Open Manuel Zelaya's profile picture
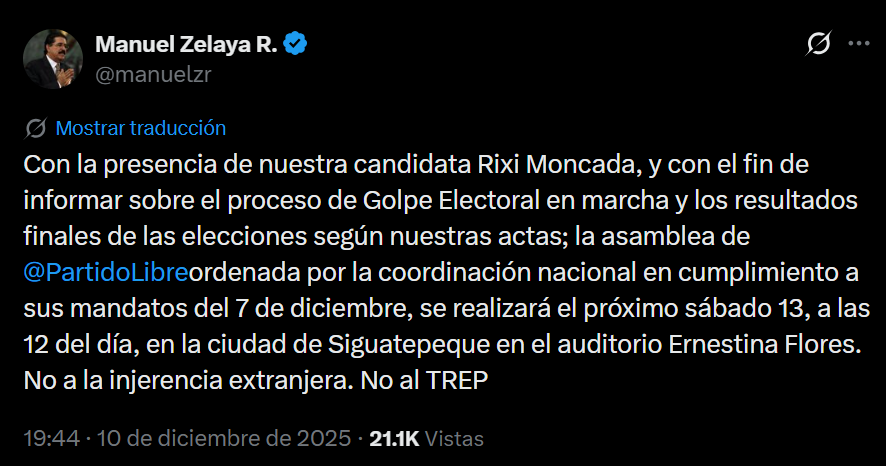This screenshot has height=466, width=886. 52,59
